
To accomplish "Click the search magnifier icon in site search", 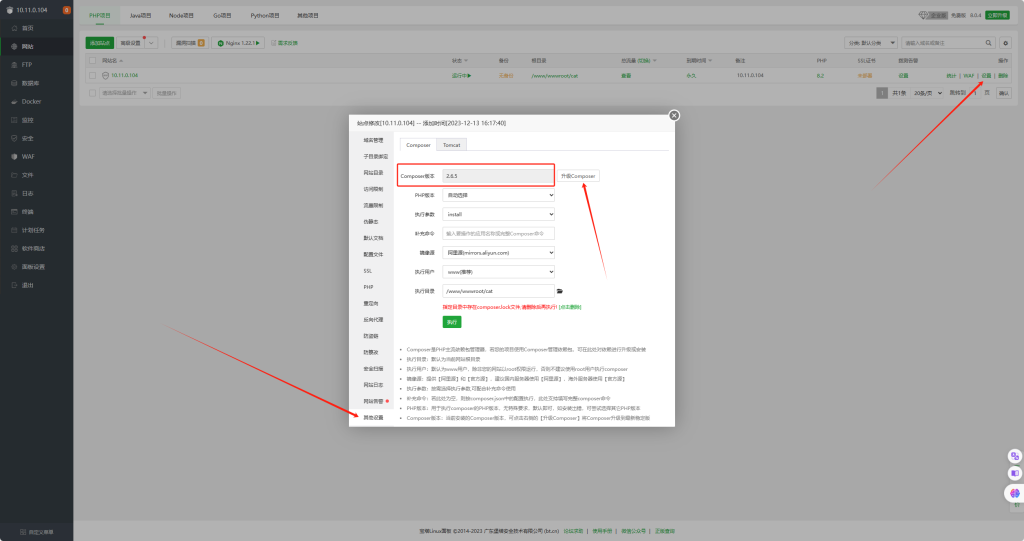I will click(x=988, y=43).
